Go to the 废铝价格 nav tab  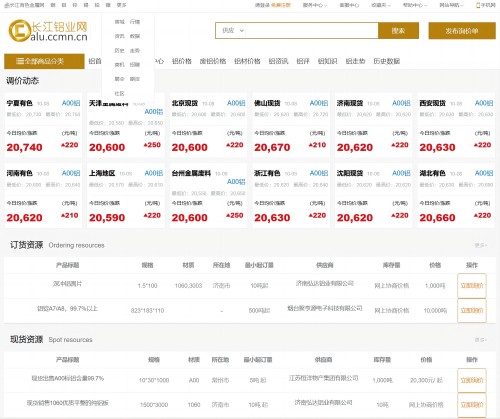click(x=213, y=61)
